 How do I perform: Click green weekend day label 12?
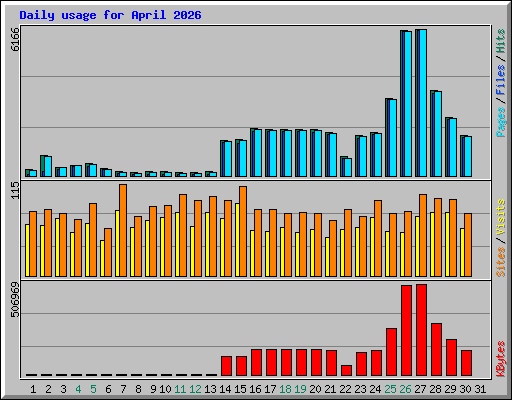tap(195, 389)
